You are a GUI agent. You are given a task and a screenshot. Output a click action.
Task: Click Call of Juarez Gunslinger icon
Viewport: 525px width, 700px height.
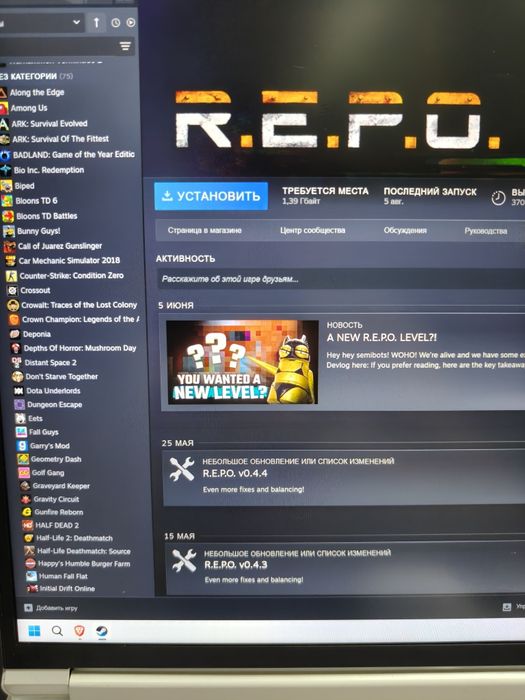(10, 246)
